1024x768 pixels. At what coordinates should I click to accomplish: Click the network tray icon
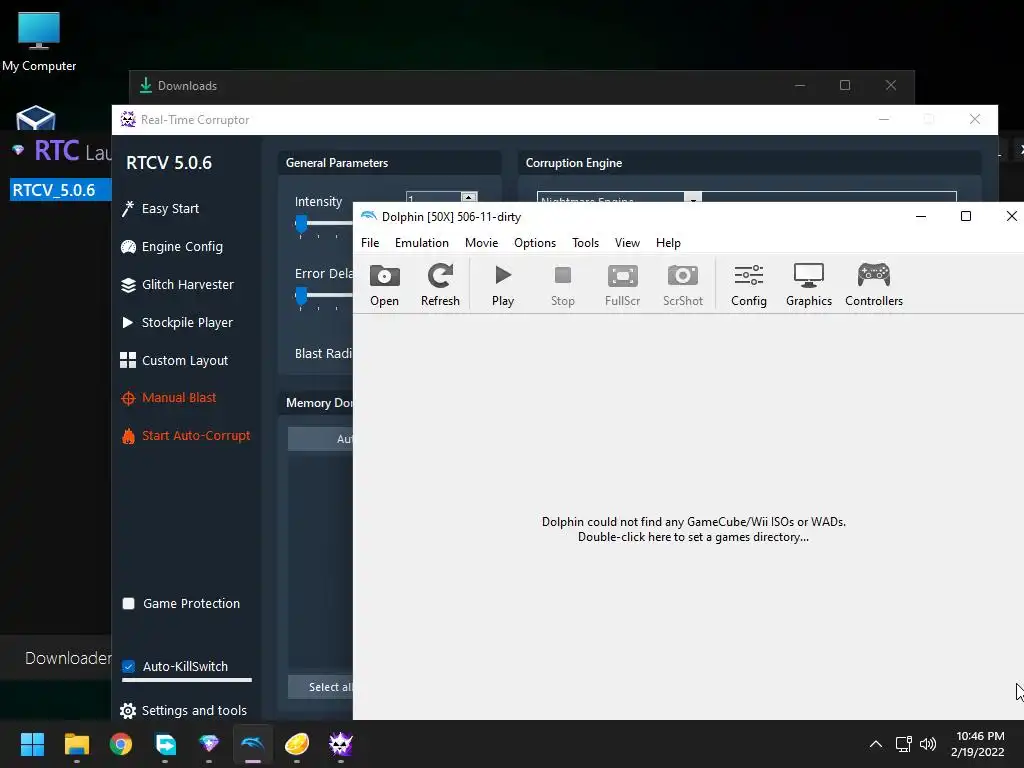pos(903,744)
